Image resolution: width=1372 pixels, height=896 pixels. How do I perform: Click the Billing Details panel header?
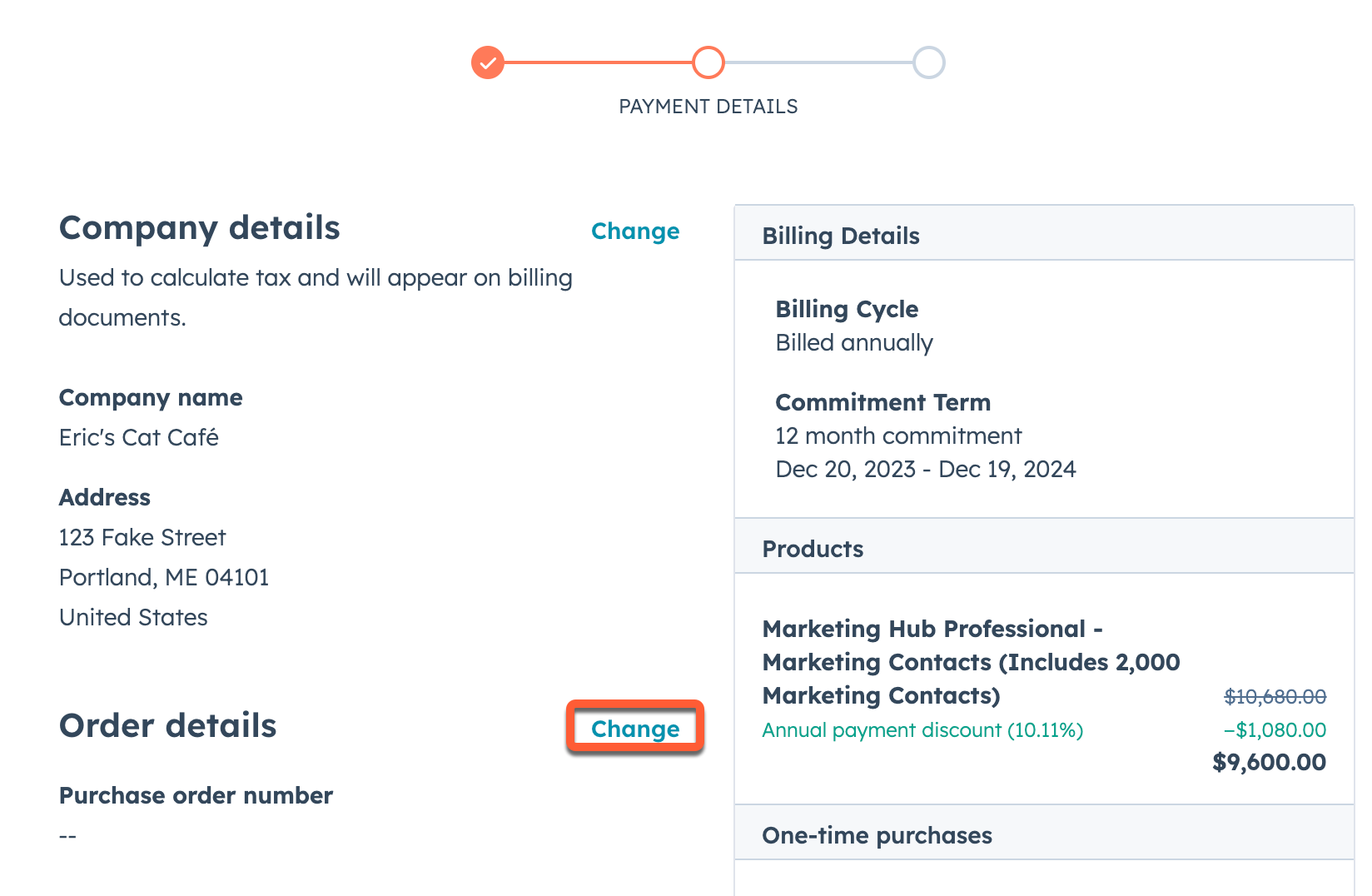coord(841,236)
